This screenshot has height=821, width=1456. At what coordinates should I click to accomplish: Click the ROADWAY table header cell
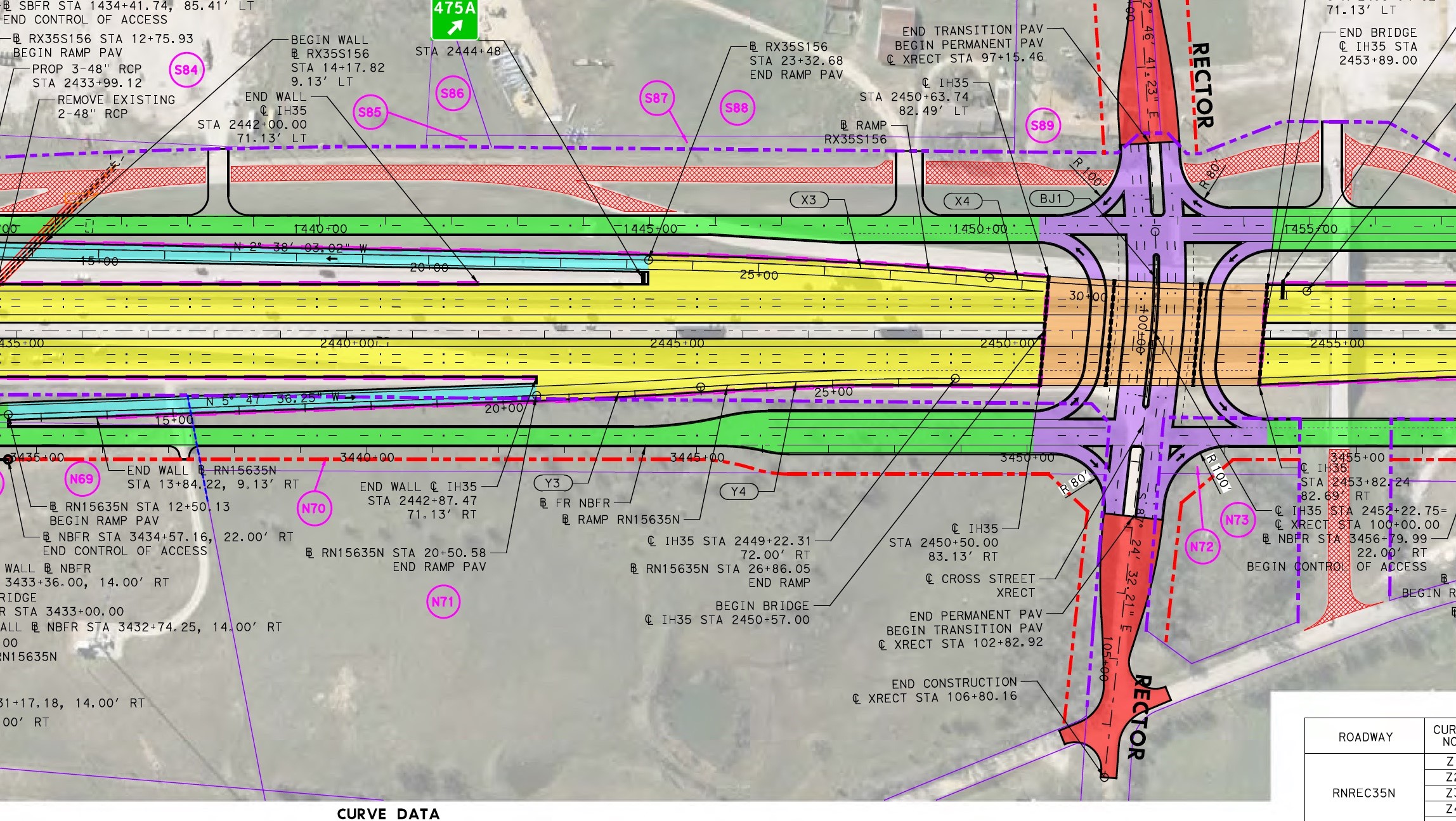click(1365, 737)
